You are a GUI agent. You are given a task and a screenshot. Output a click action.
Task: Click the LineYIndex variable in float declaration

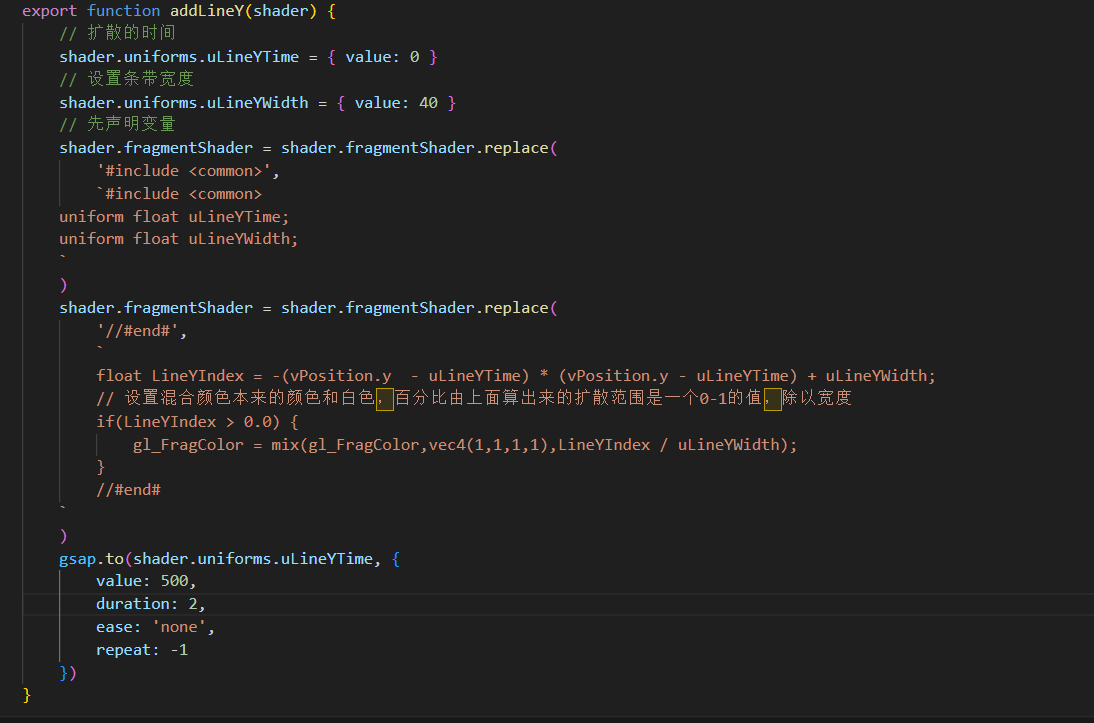coord(197,375)
